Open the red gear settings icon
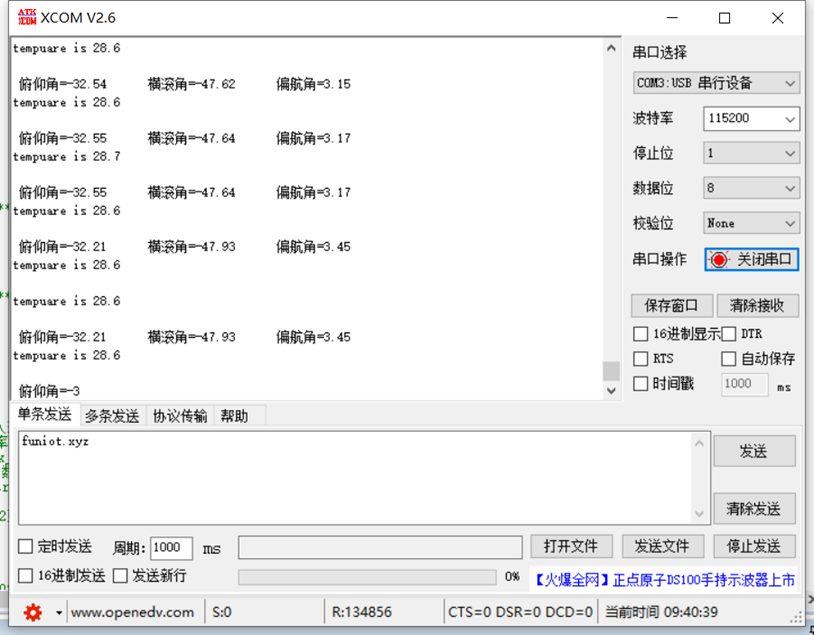This screenshot has width=814, height=635. (x=33, y=613)
